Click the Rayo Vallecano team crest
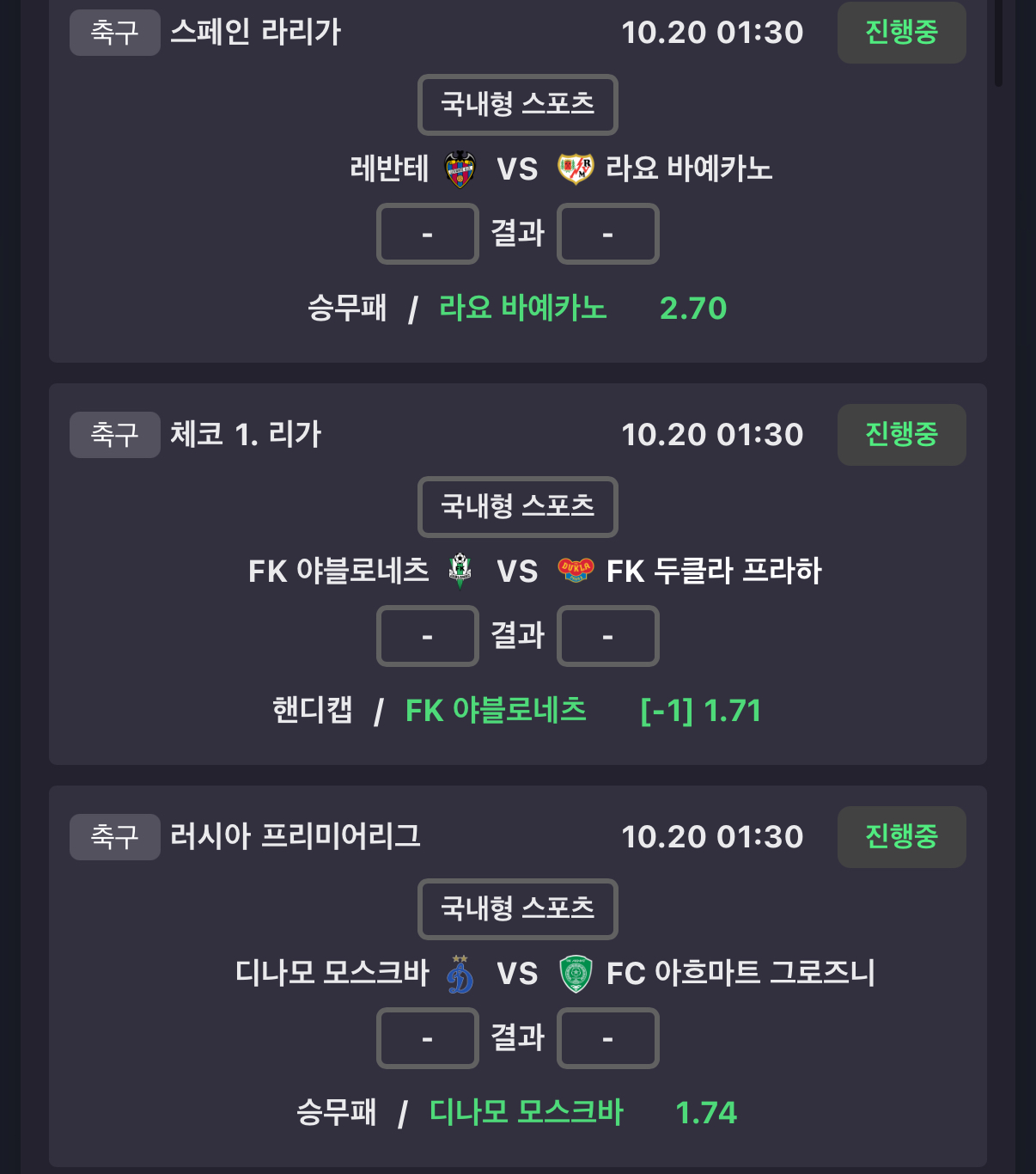1036x1174 pixels. point(576,169)
